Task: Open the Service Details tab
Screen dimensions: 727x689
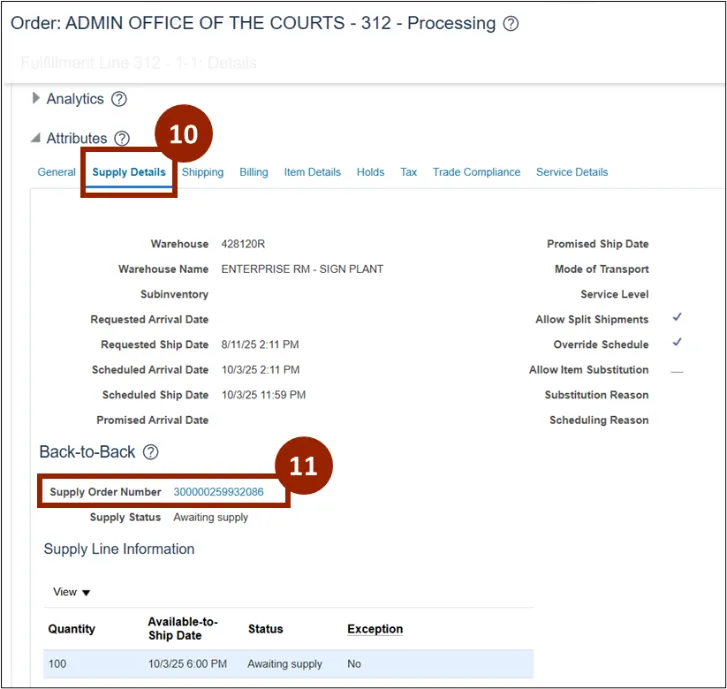Action: 572,172
